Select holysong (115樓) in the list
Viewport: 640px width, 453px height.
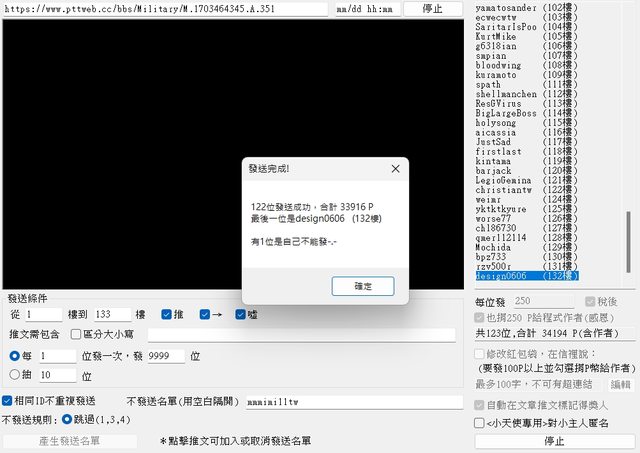click(x=526, y=123)
